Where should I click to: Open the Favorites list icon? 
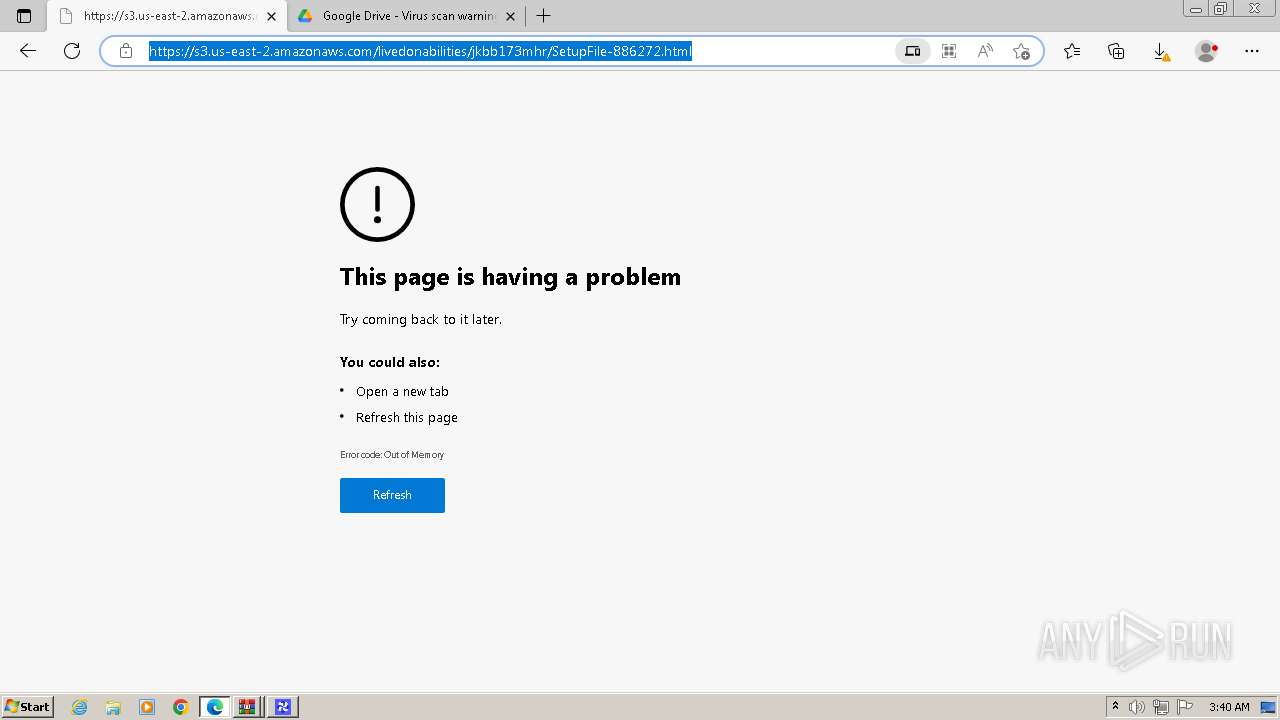pyautogui.click(x=1072, y=51)
